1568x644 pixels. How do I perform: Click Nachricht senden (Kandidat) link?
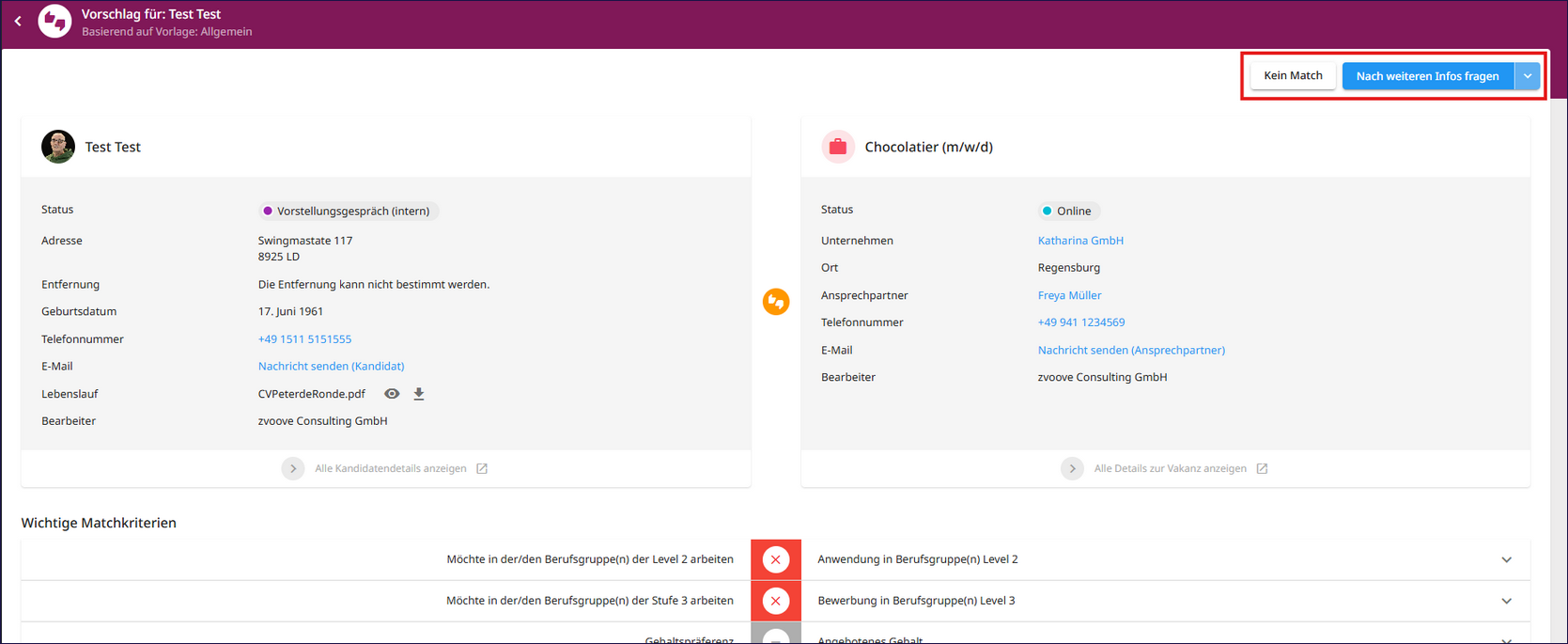[331, 367]
